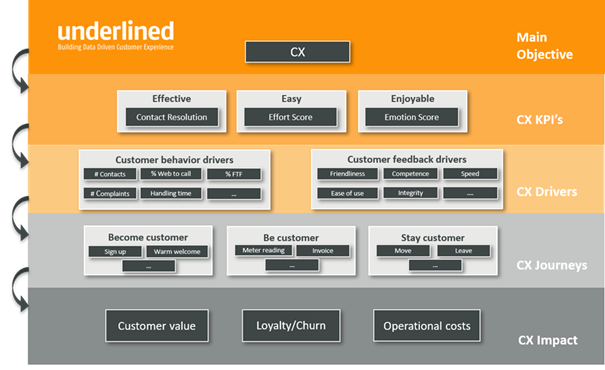Click the Effective heading
The image size is (605, 370).
[x=171, y=99]
